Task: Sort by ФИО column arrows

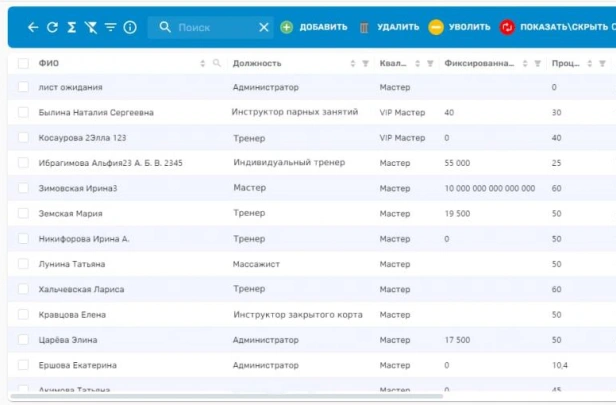Action: 203,64
